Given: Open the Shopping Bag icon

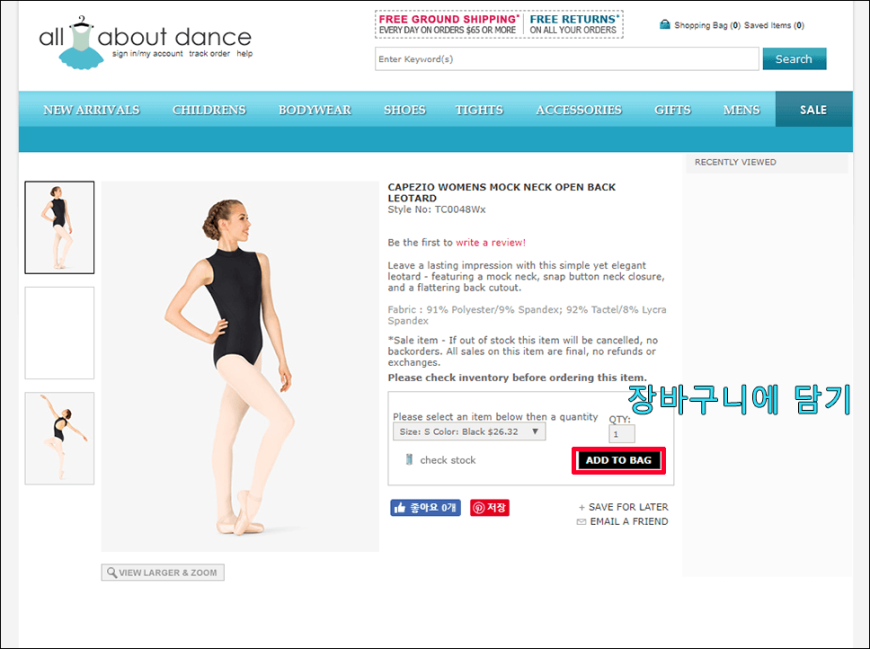Looking at the screenshot, I should click(x=664, y=24).
